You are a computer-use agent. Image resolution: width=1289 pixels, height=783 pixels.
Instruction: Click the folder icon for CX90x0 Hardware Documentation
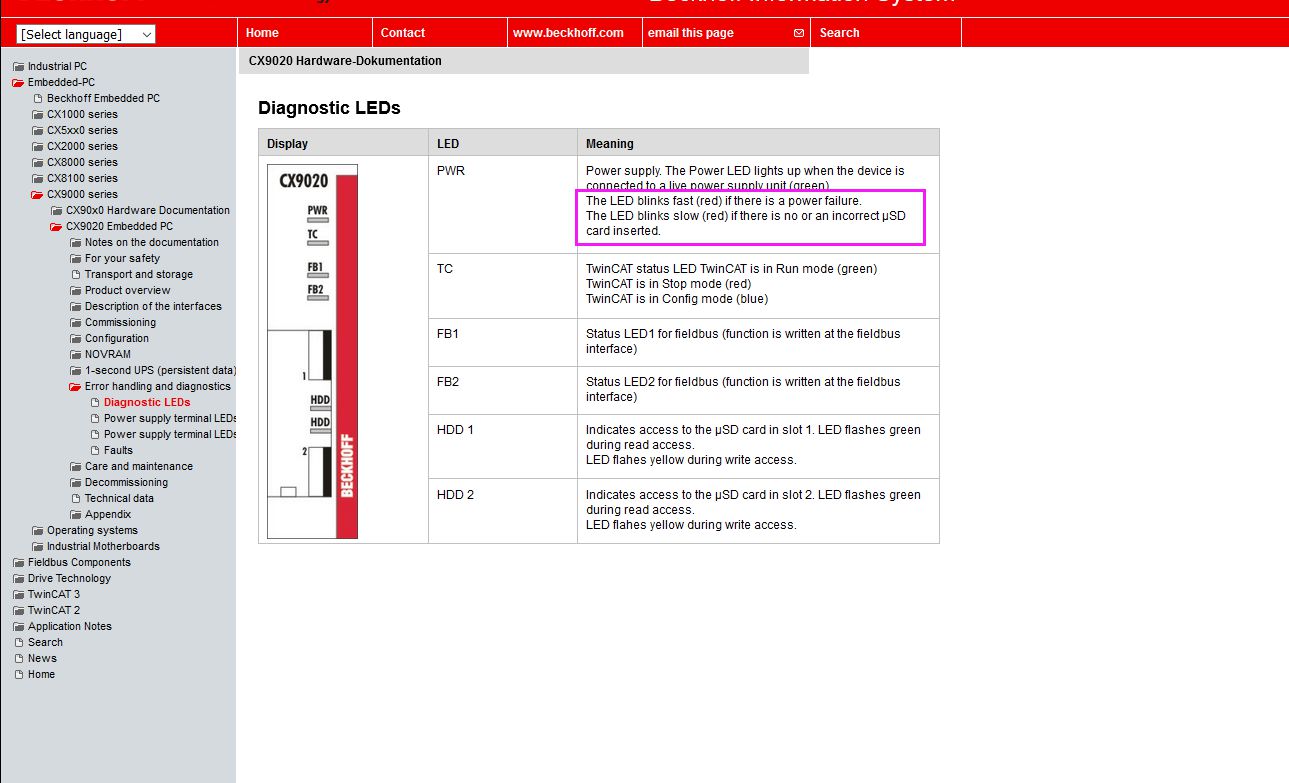tap(56, 211)
